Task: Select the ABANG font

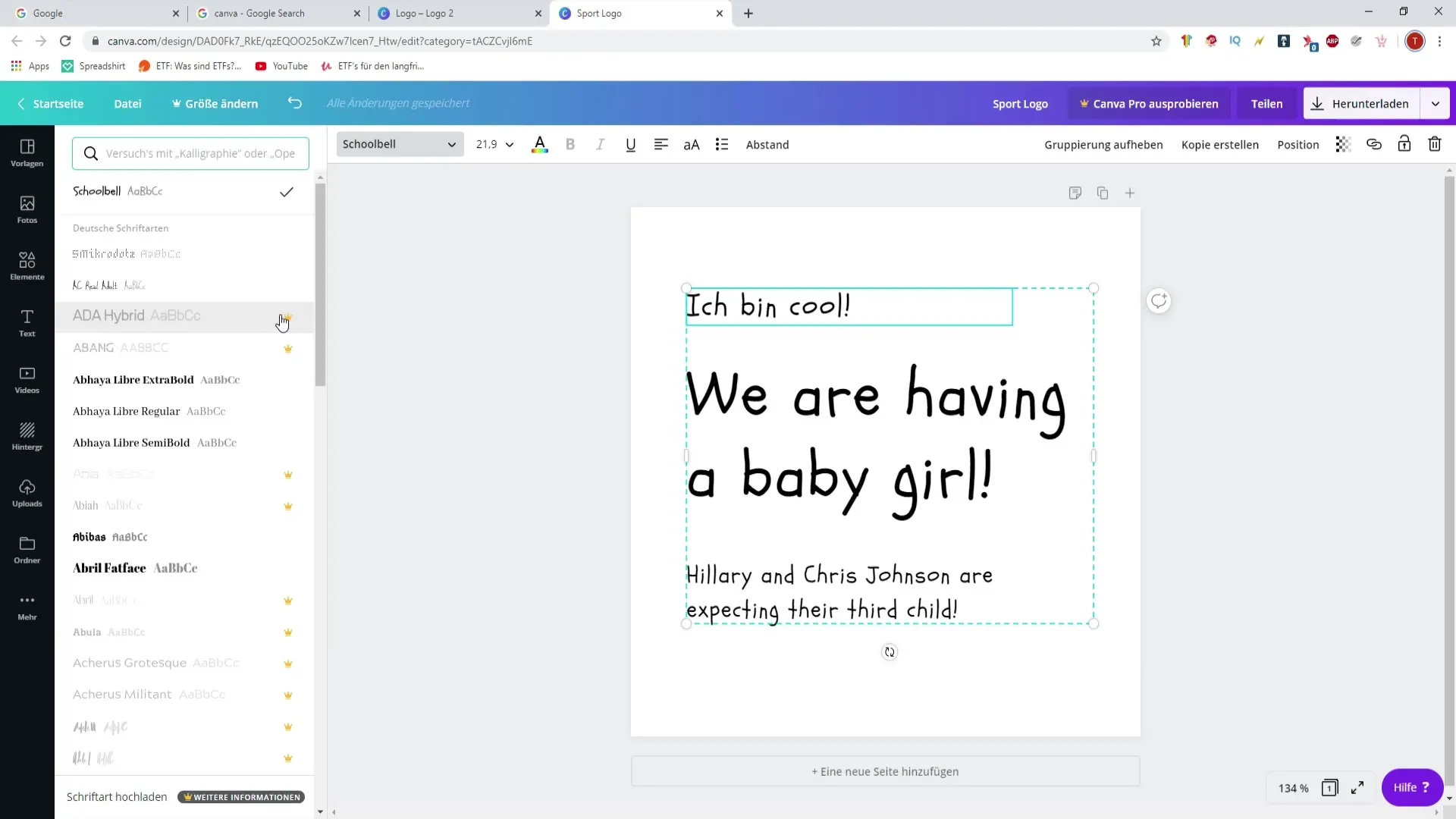Action: coord(184,348)
